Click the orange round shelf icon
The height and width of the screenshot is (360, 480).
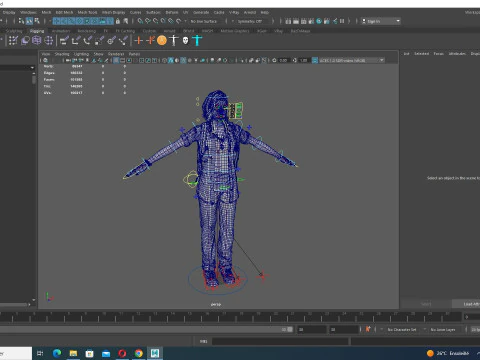click(x=162, y=40)
